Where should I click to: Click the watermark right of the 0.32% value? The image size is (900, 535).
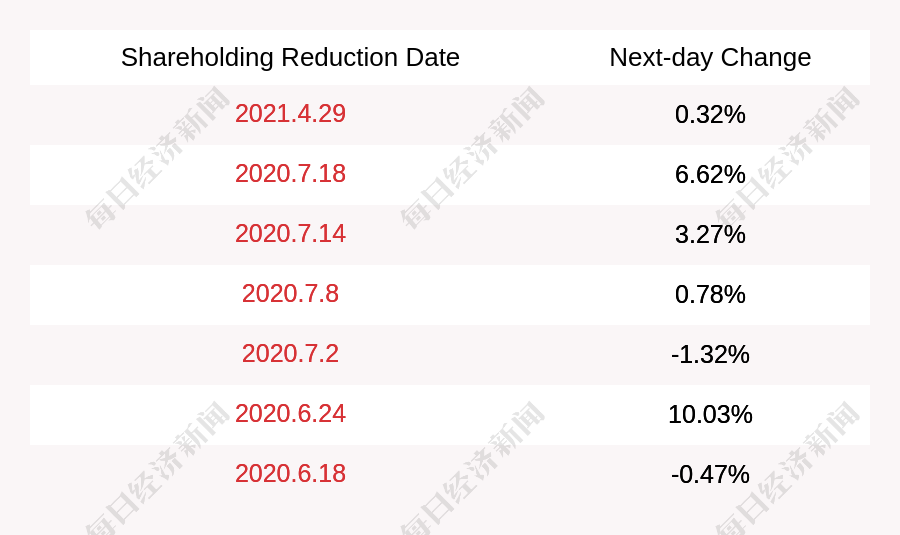click(786, 158)
